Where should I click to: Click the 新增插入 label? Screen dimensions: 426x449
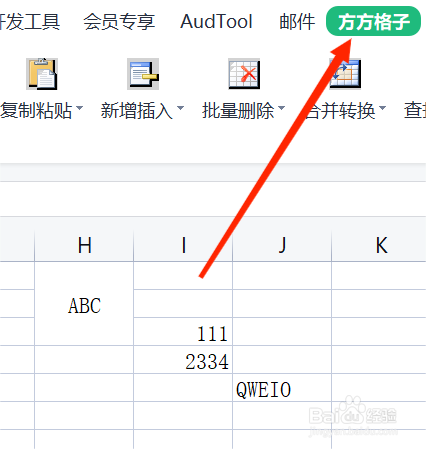[137, 111]
